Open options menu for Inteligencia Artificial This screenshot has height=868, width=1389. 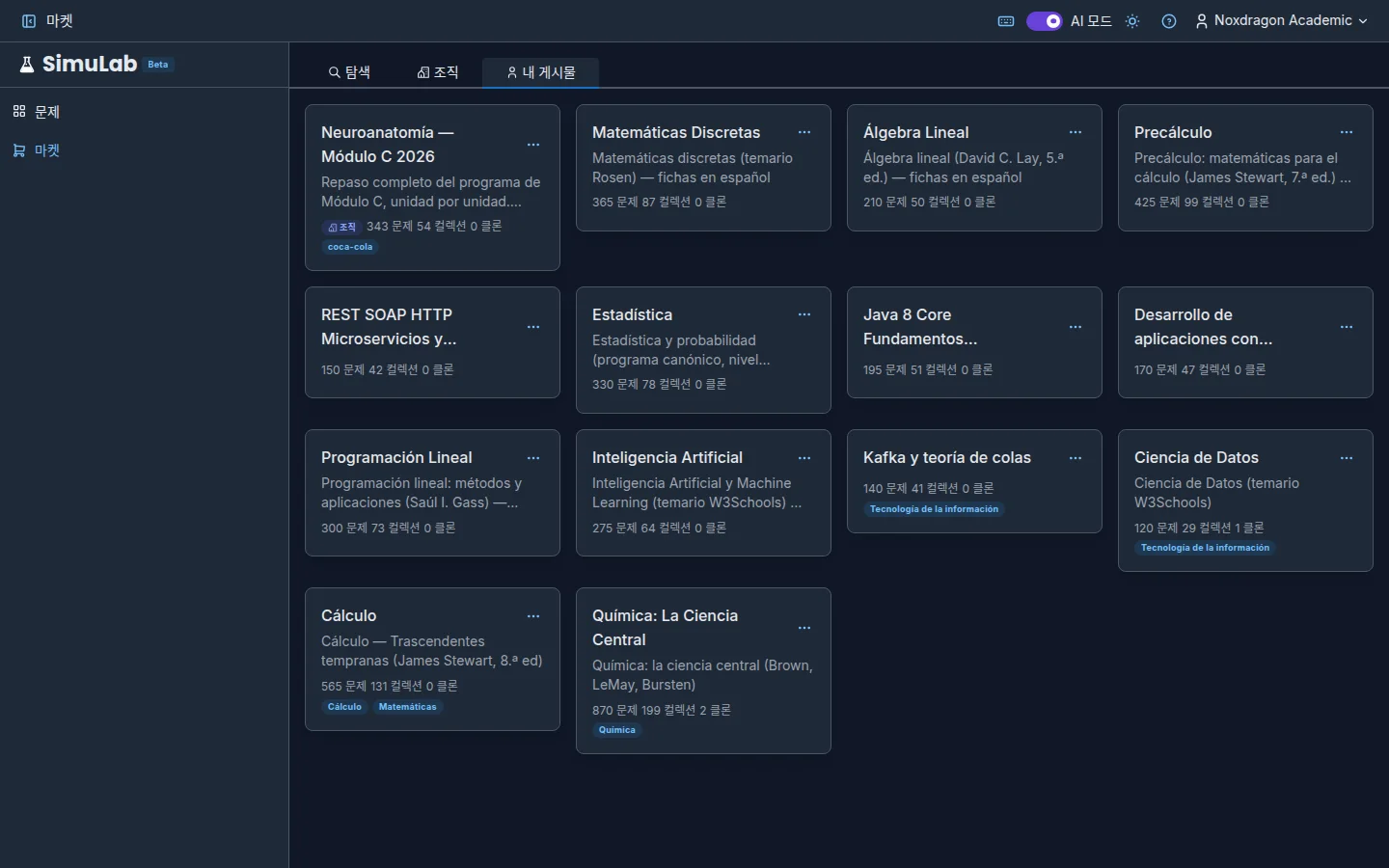click(804, 458)
